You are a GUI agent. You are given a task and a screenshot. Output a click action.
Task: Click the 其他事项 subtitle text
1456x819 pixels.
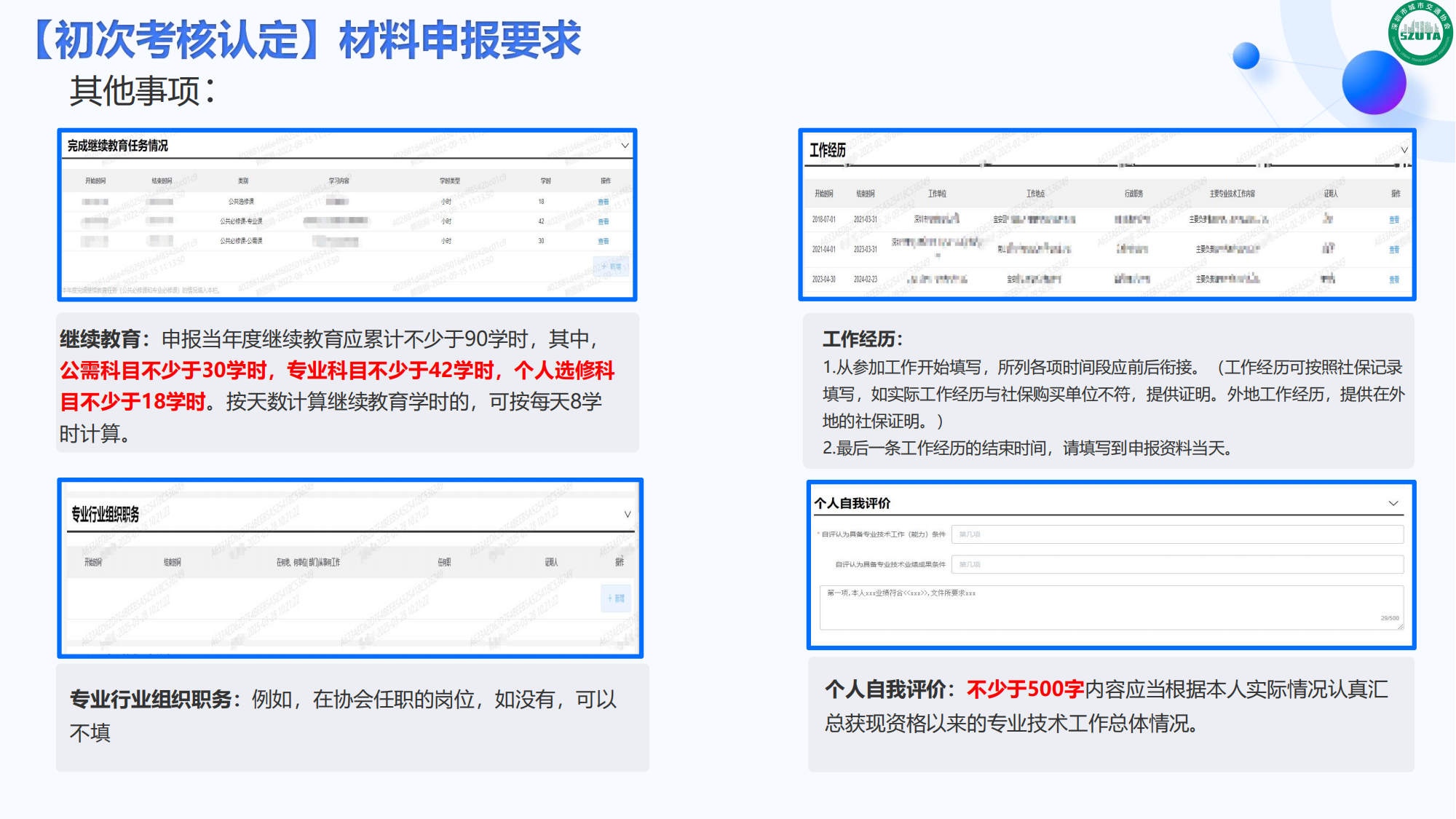pyautogui.click(x=143, y=91)
